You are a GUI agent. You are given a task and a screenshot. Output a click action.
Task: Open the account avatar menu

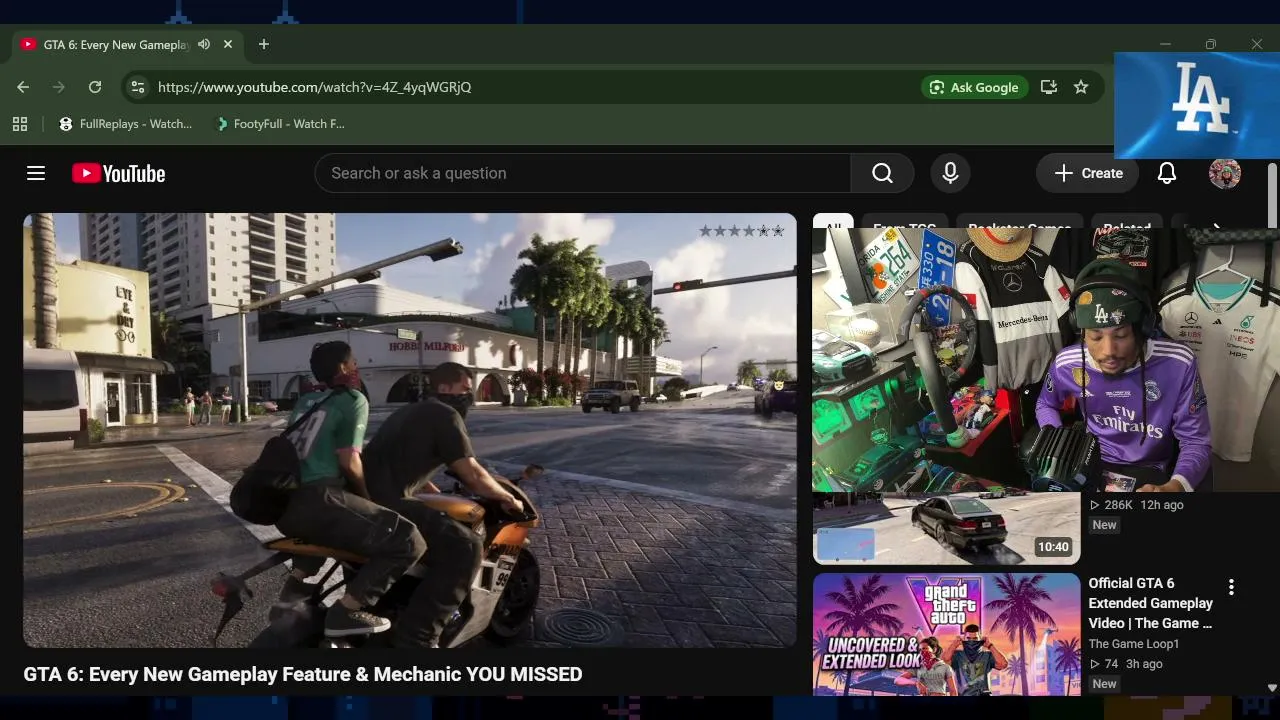(x=1225, y=173)
